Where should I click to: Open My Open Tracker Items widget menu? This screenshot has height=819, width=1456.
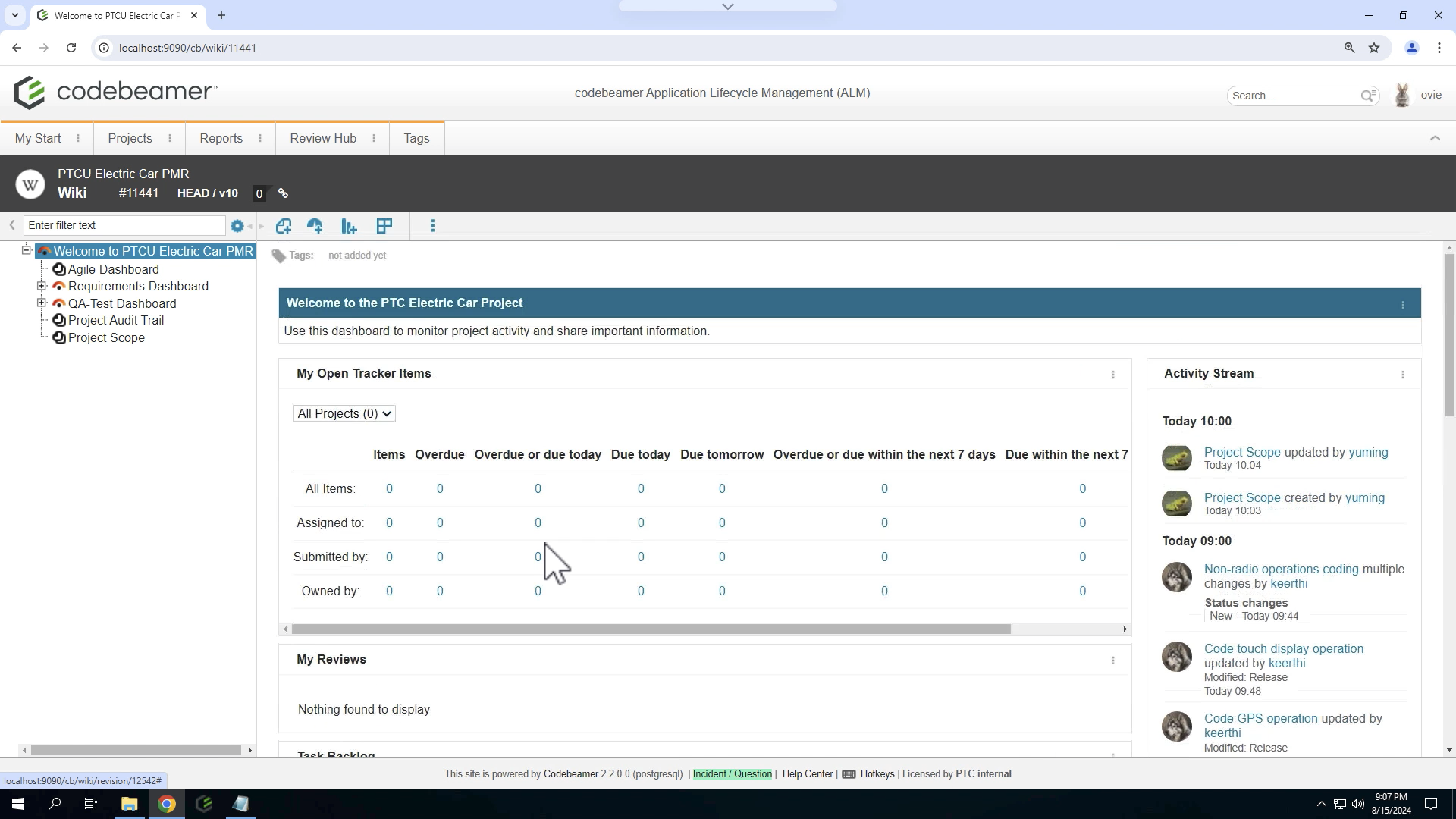[x=1113, y=375]
